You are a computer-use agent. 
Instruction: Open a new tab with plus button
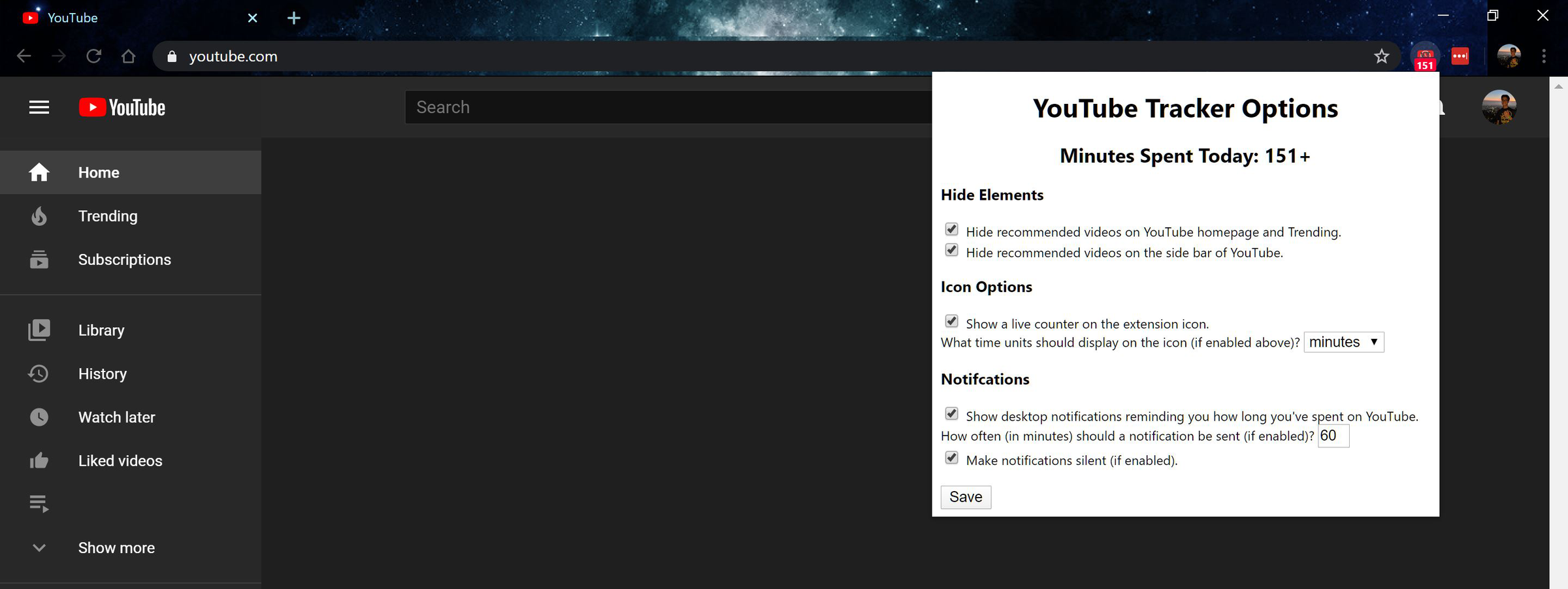point(294,18)
